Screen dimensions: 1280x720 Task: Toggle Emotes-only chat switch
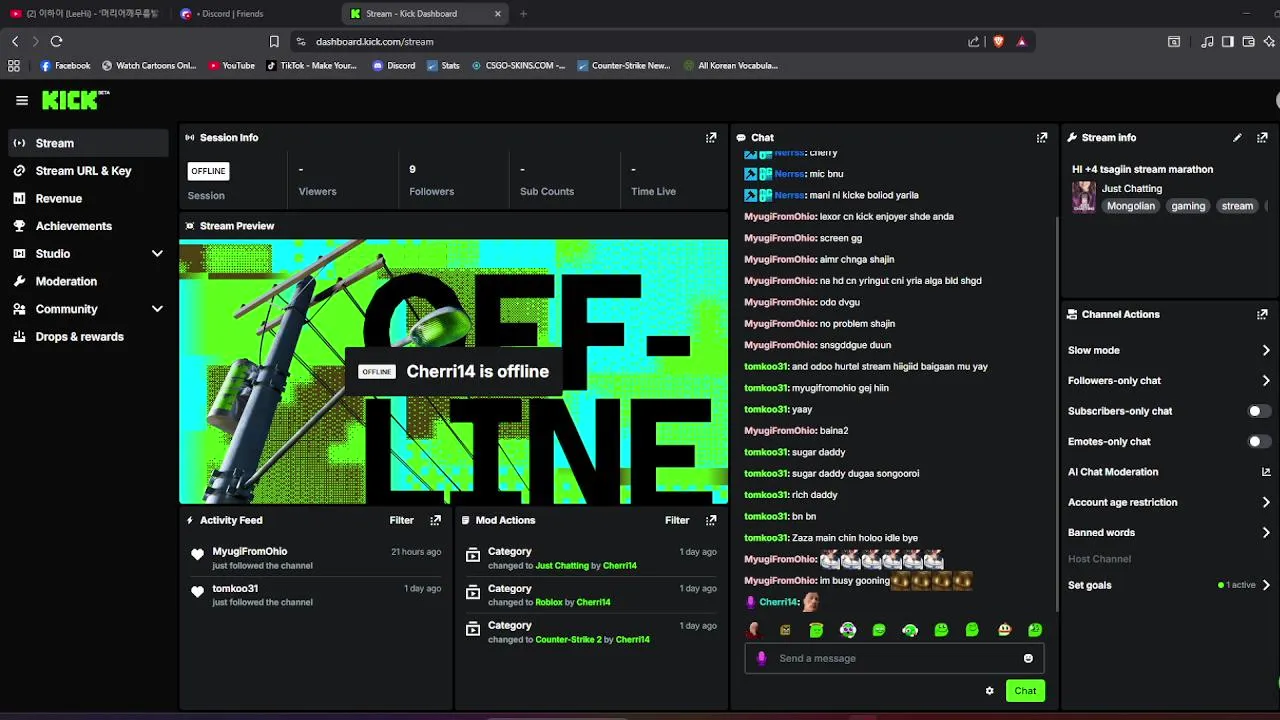pyautogui.click(x=1259, y=441)
